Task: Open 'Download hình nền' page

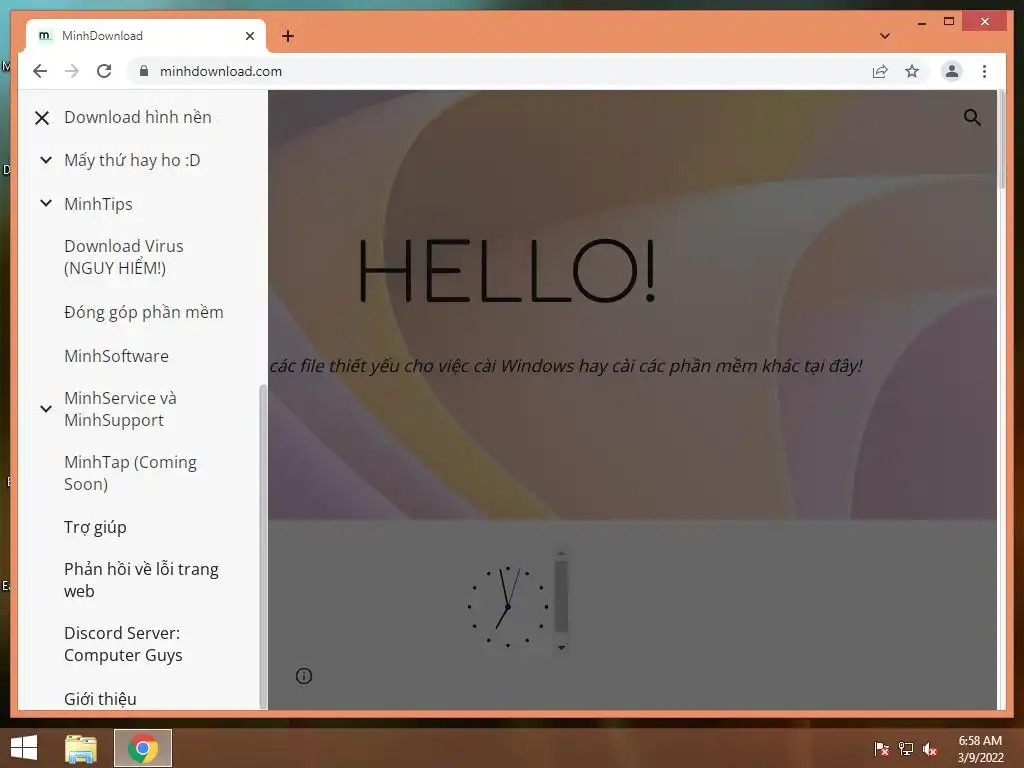Action: tap(138, 117)
